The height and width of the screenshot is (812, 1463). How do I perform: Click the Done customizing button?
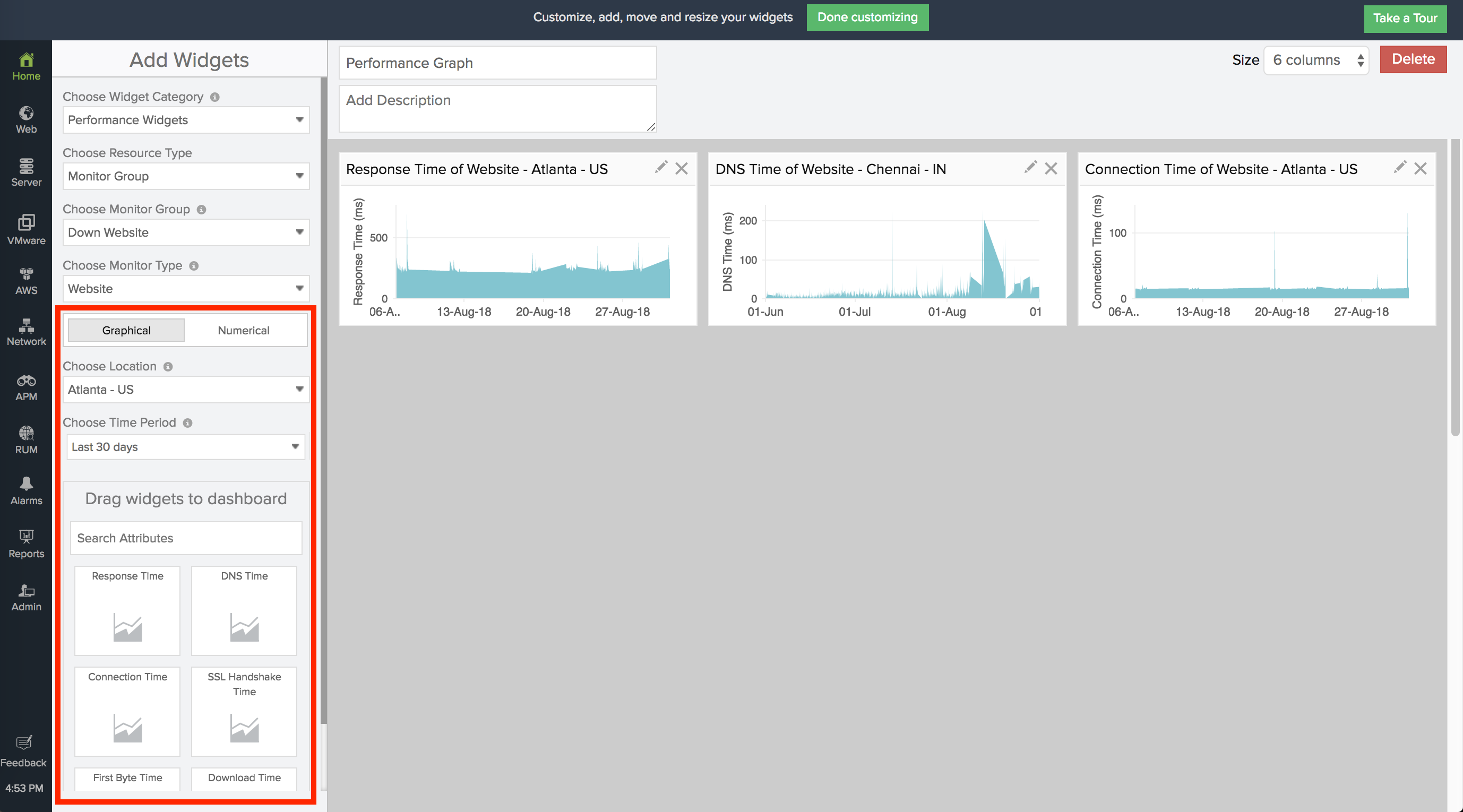867,17
